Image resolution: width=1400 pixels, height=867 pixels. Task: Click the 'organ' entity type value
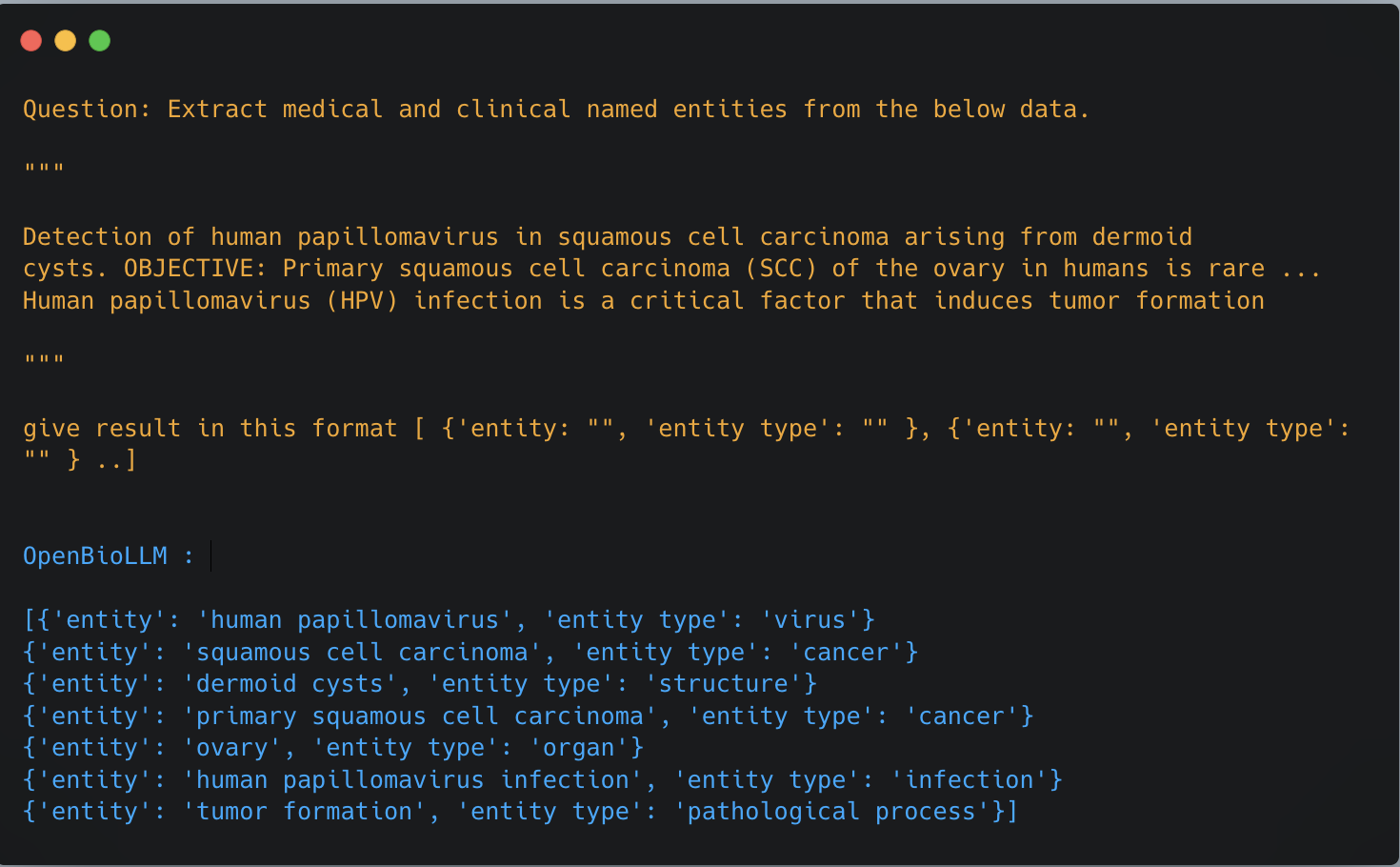coord(579,748)
